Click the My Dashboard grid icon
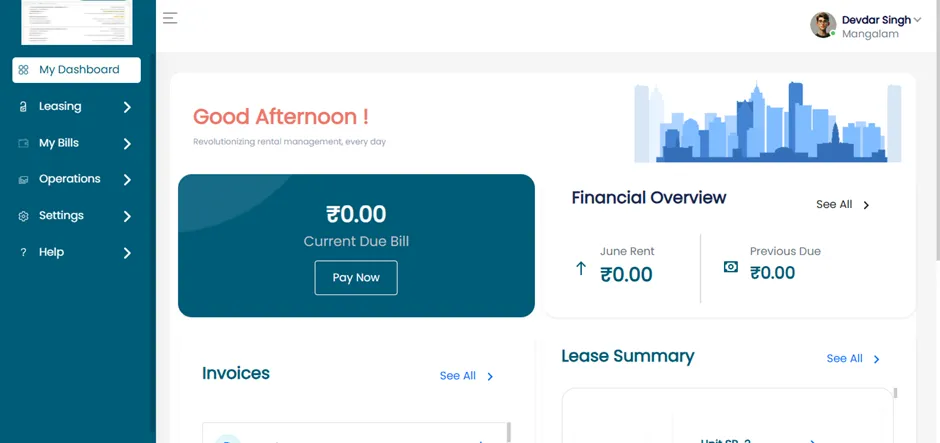Image resolution: width=940 pixels, height=443 pixels. (x=23, y=70)
